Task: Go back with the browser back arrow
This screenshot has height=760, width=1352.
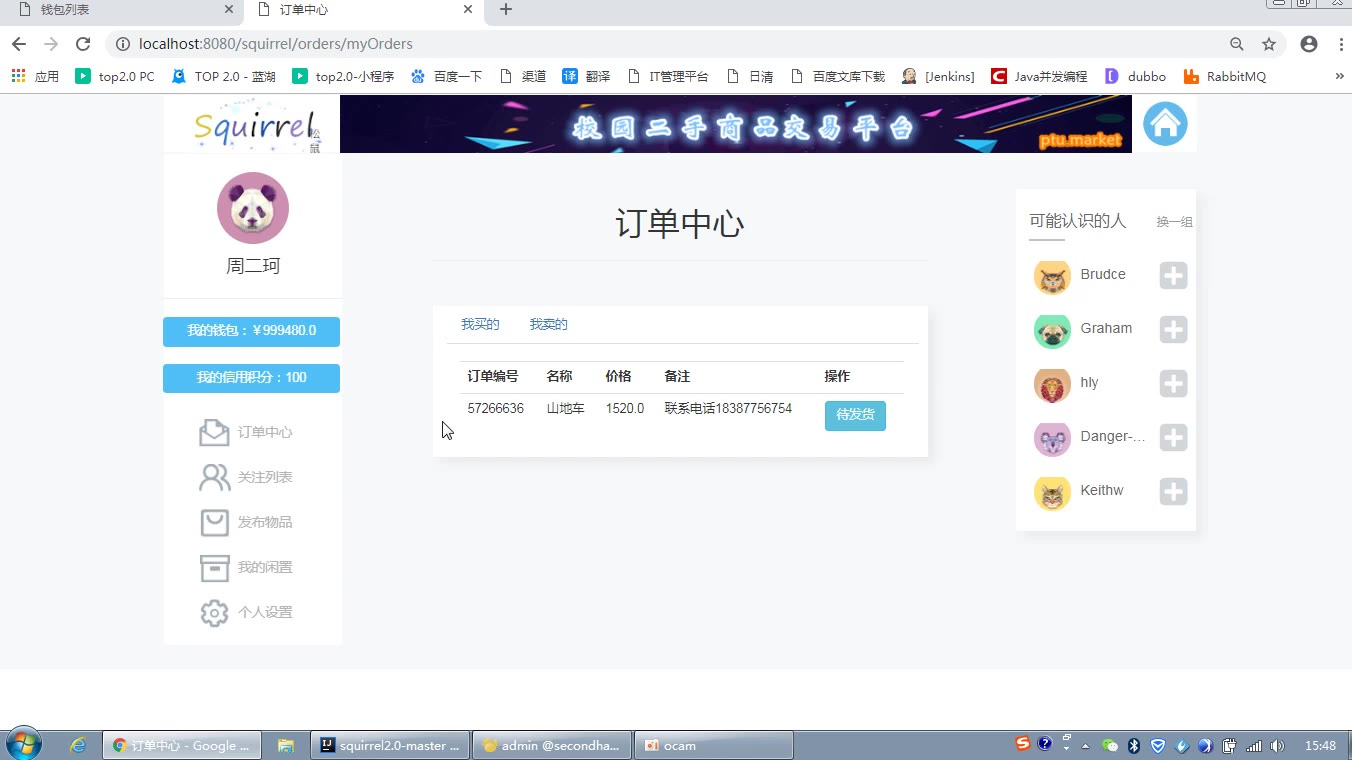Action: pyautogui.click(x=19, y=44)
